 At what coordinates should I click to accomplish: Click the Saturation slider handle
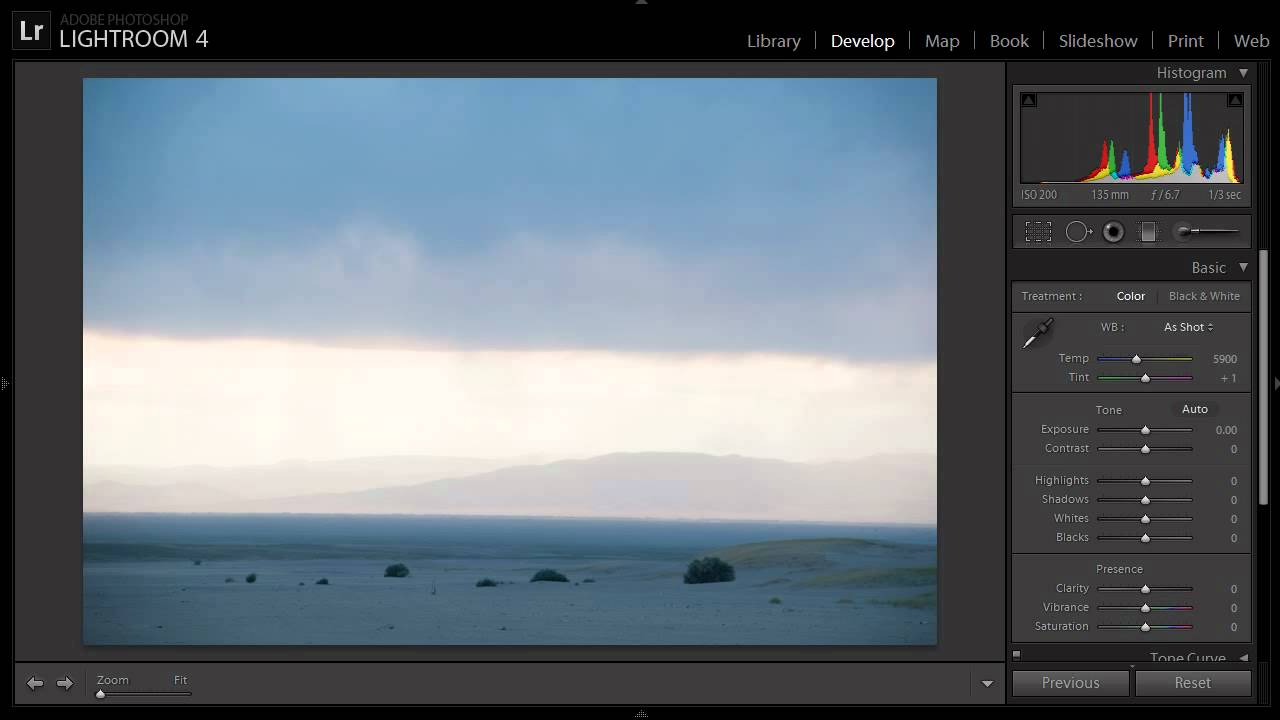(x=1145, y=627)
